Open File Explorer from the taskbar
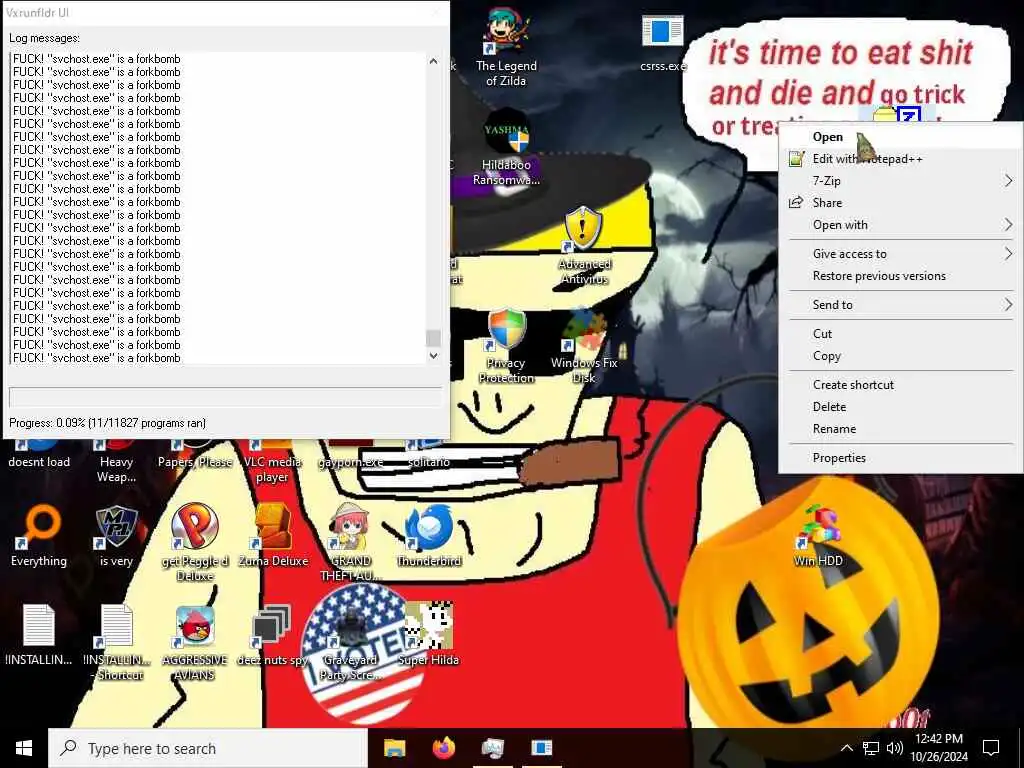Screen dimensions: 1024x768 394,748
